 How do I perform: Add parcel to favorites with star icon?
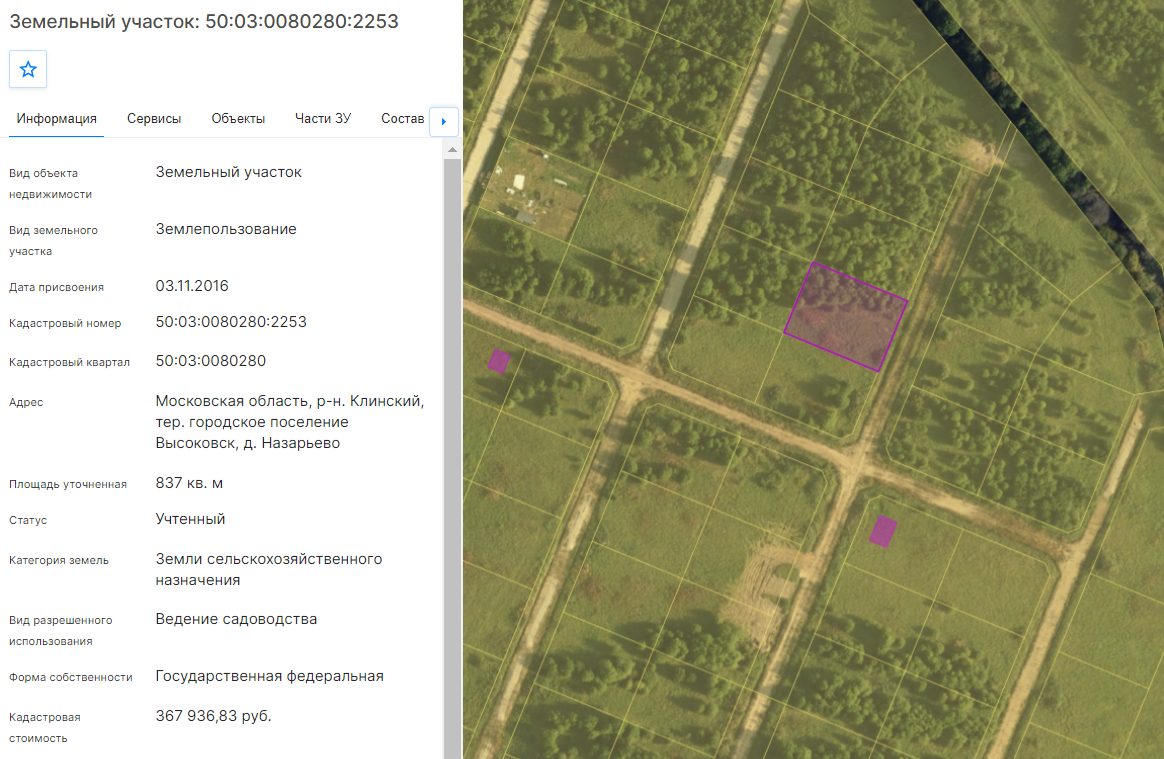pos(28,69)
